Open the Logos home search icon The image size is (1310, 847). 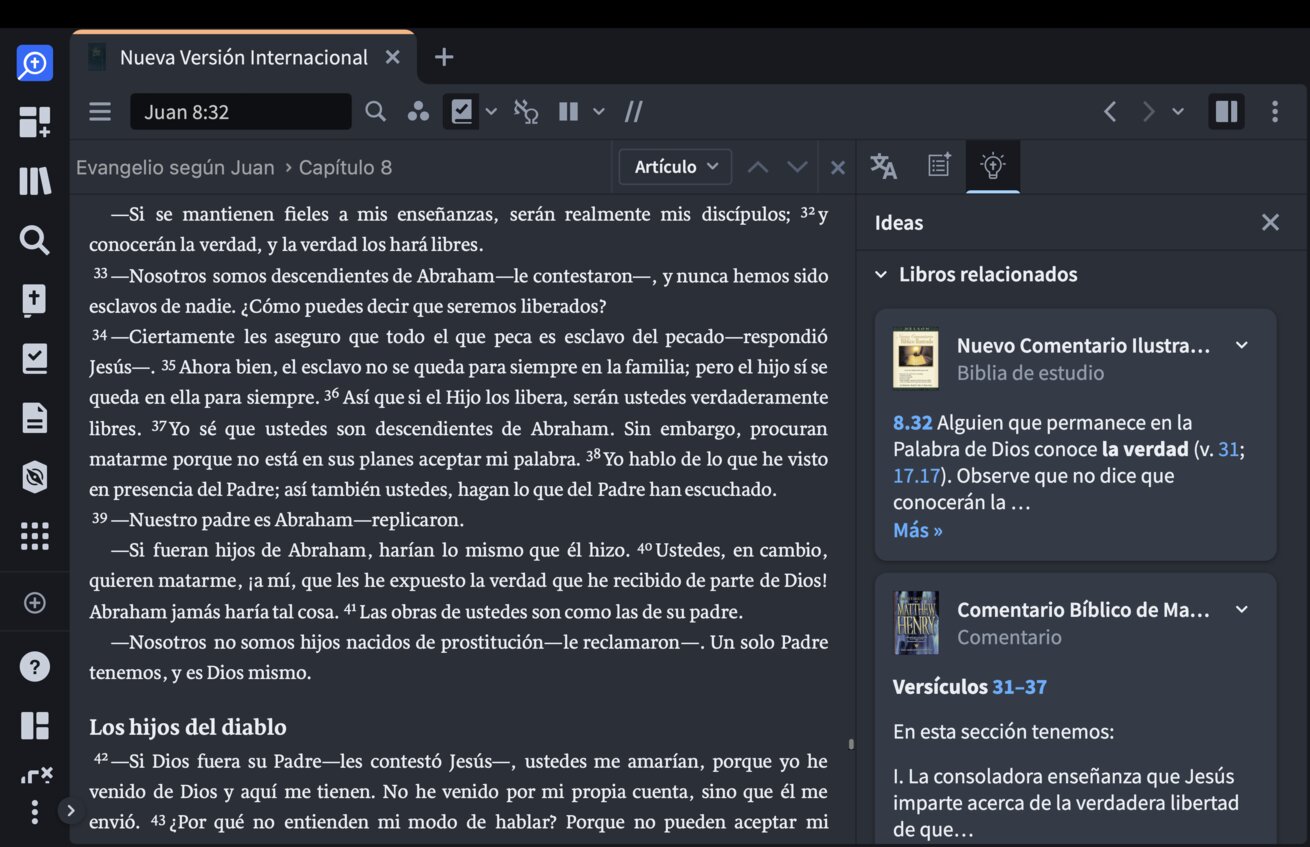(x=34, y=64)
